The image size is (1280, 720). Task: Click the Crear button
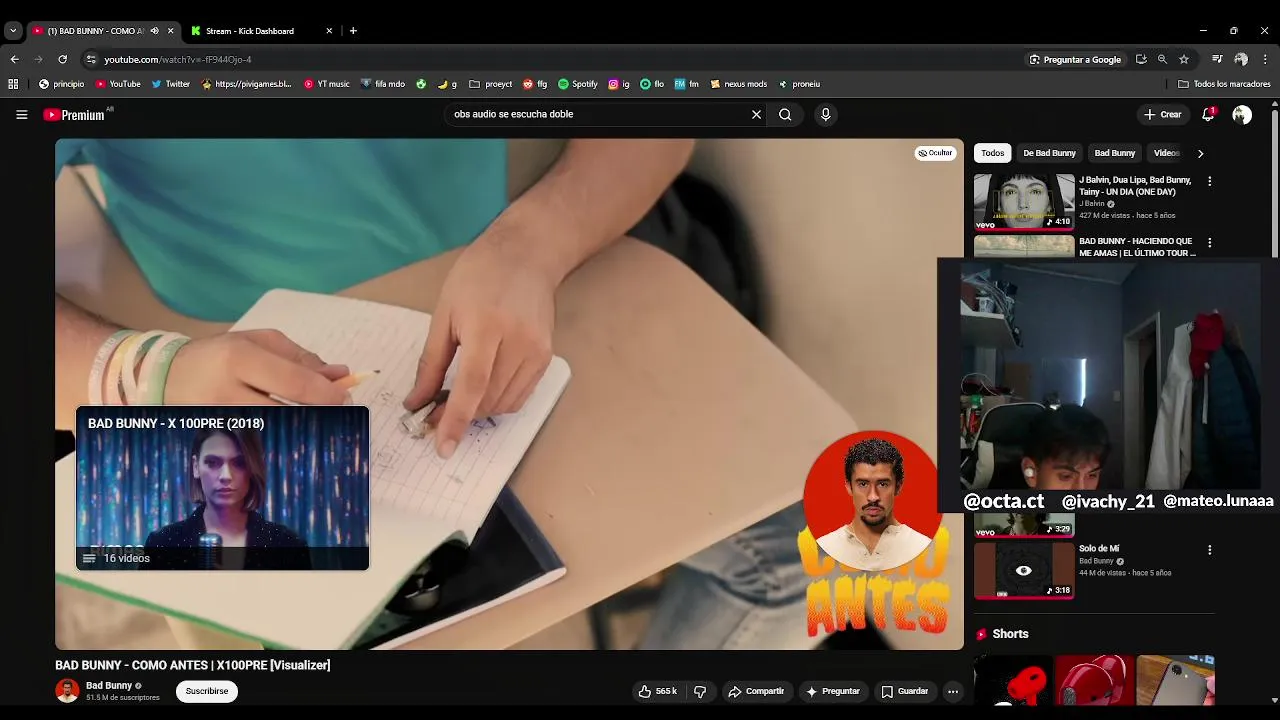point(1163,115)
